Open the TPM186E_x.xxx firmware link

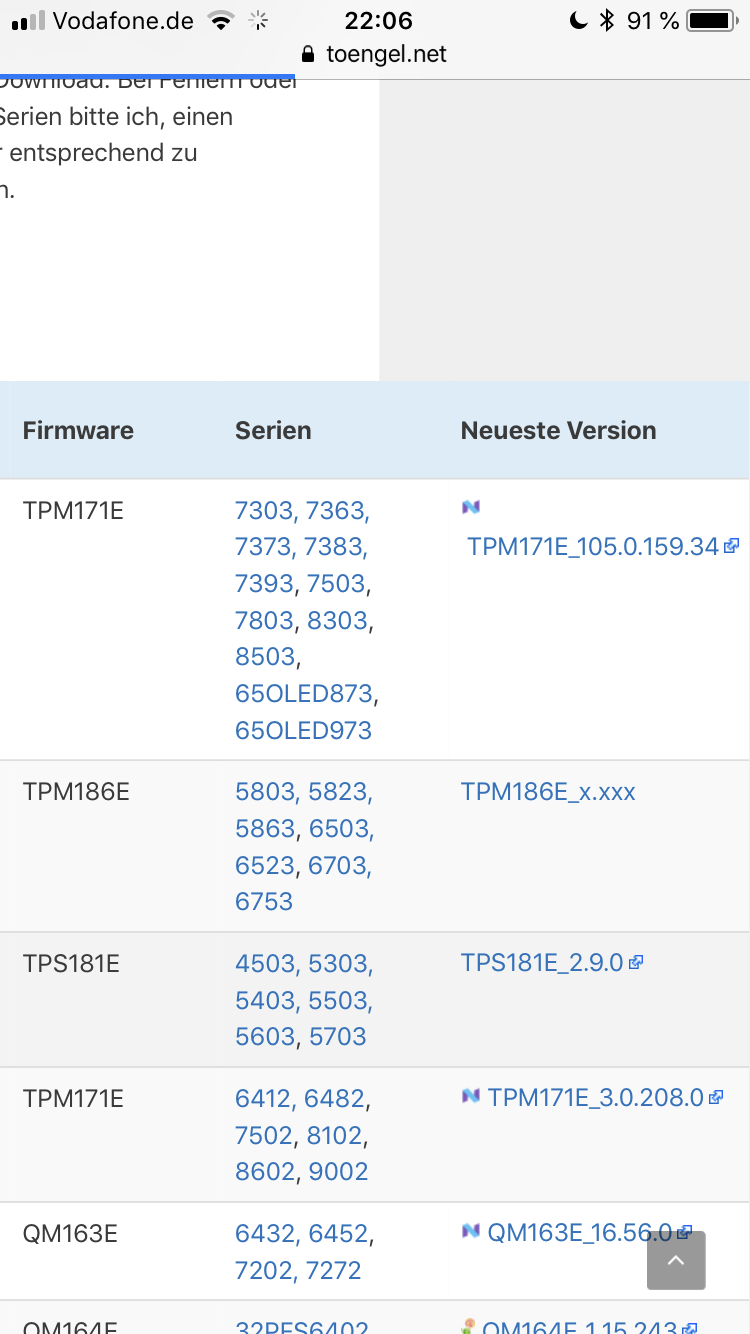point(548,792)
